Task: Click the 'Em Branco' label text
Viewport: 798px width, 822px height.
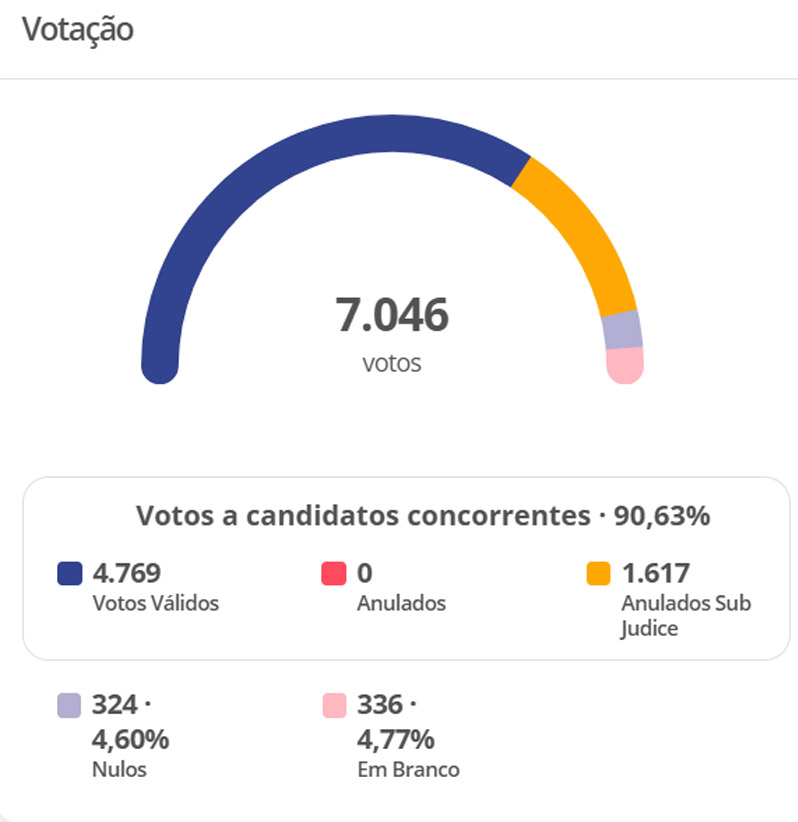Action: tap(408, 769)
